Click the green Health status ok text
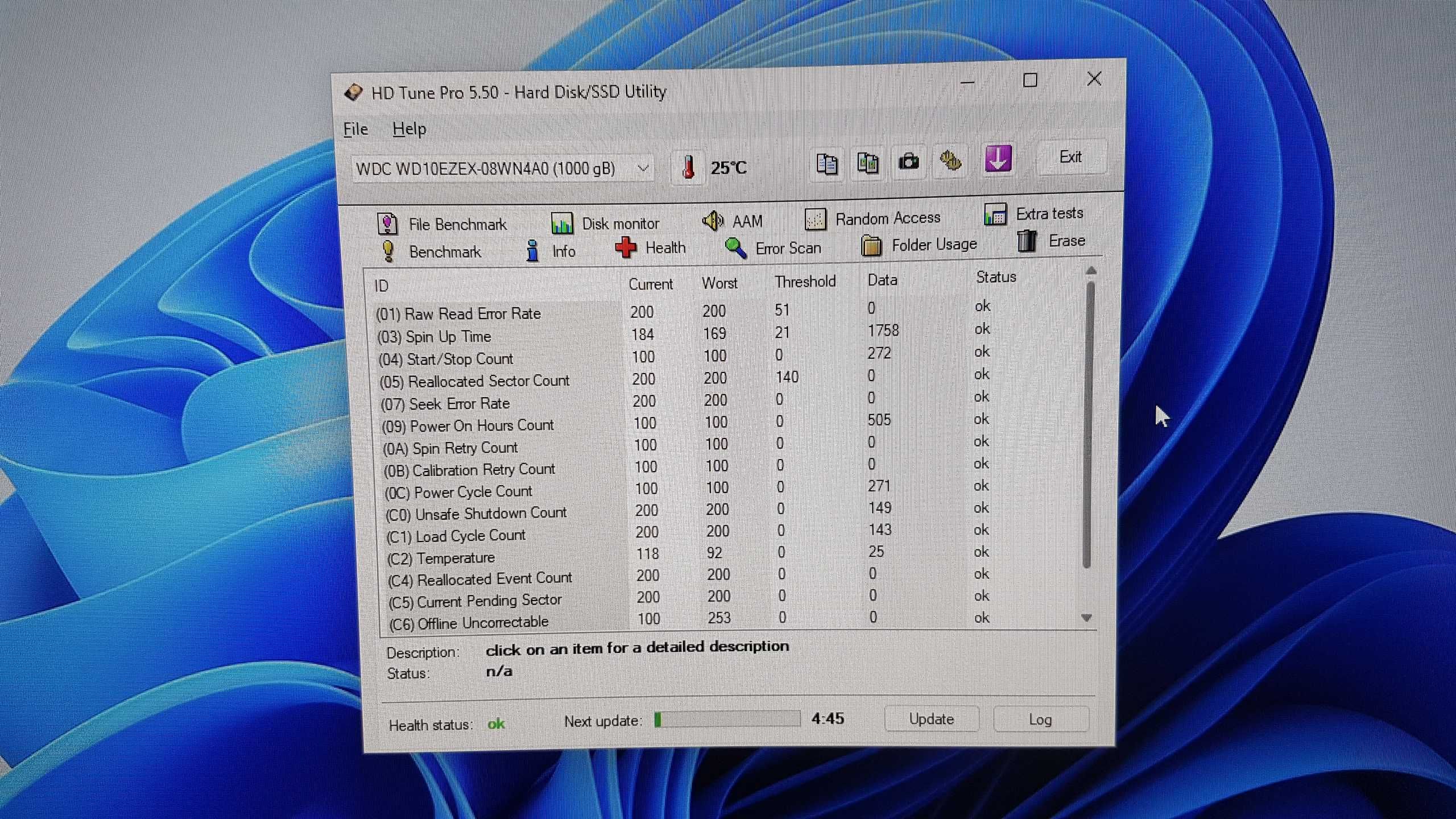Viewport: 1456px width, 819px height. click(x=496, y=724)
